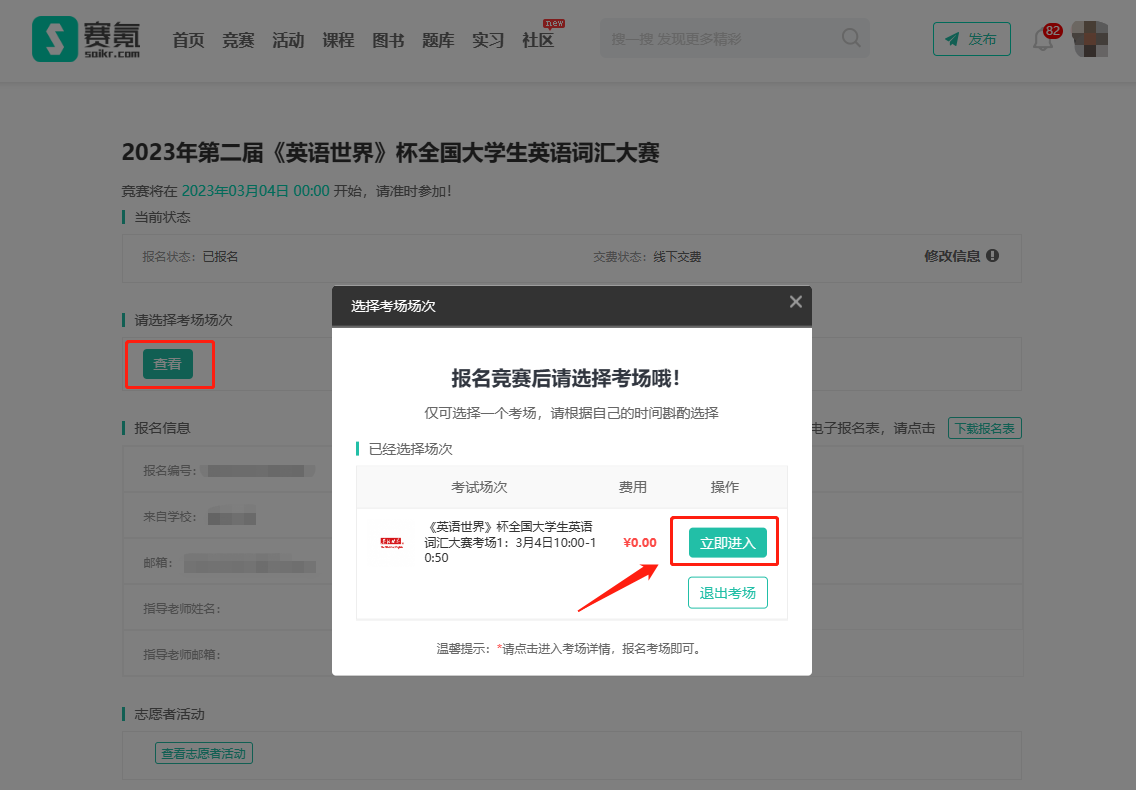This screenshot has width=1136, height=790.
Task: Close the 选择考场场次 dialog
Action: [x=795, y=302]
